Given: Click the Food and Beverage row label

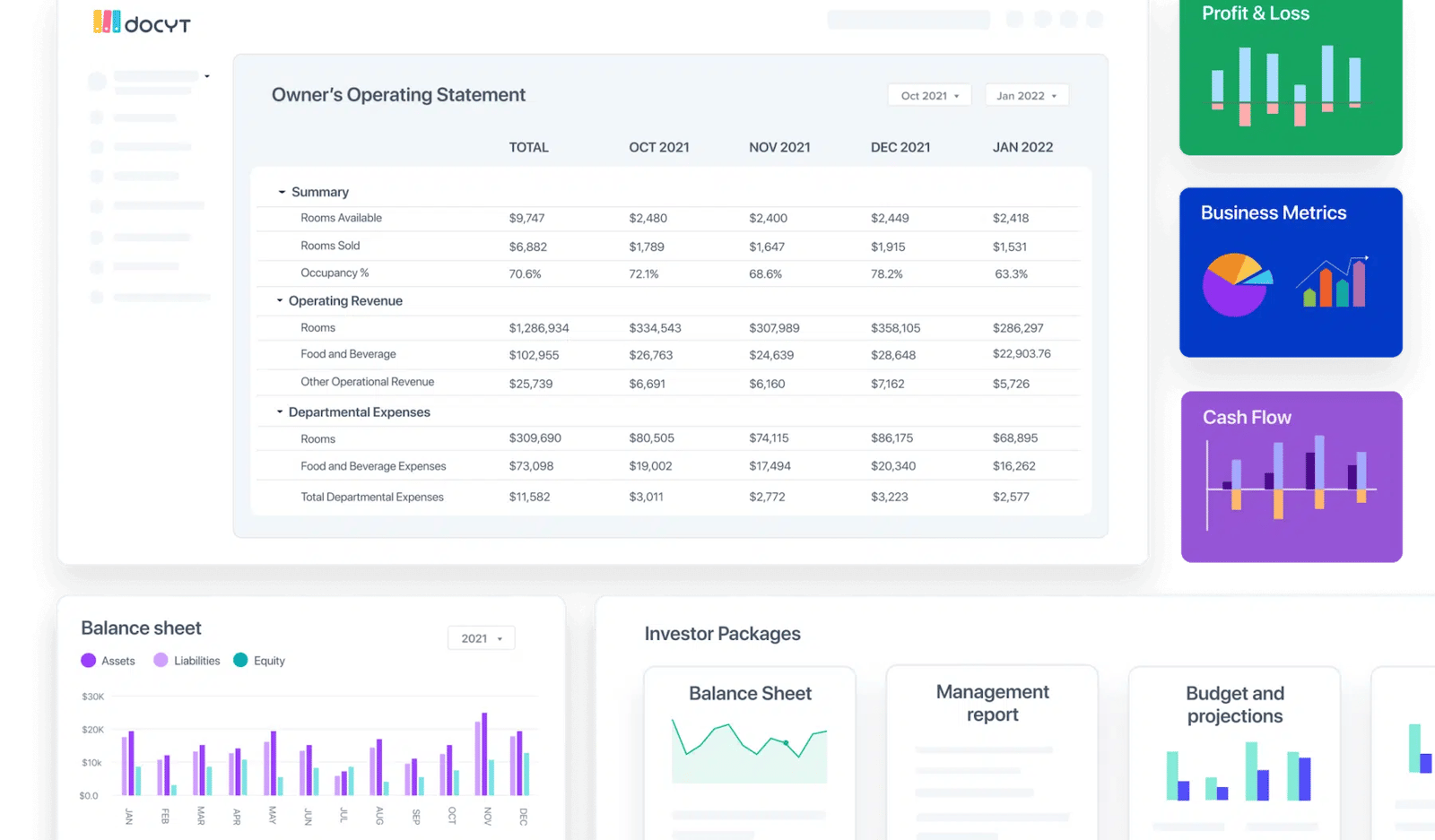Looking at the screenshot, I should (348, 354).
